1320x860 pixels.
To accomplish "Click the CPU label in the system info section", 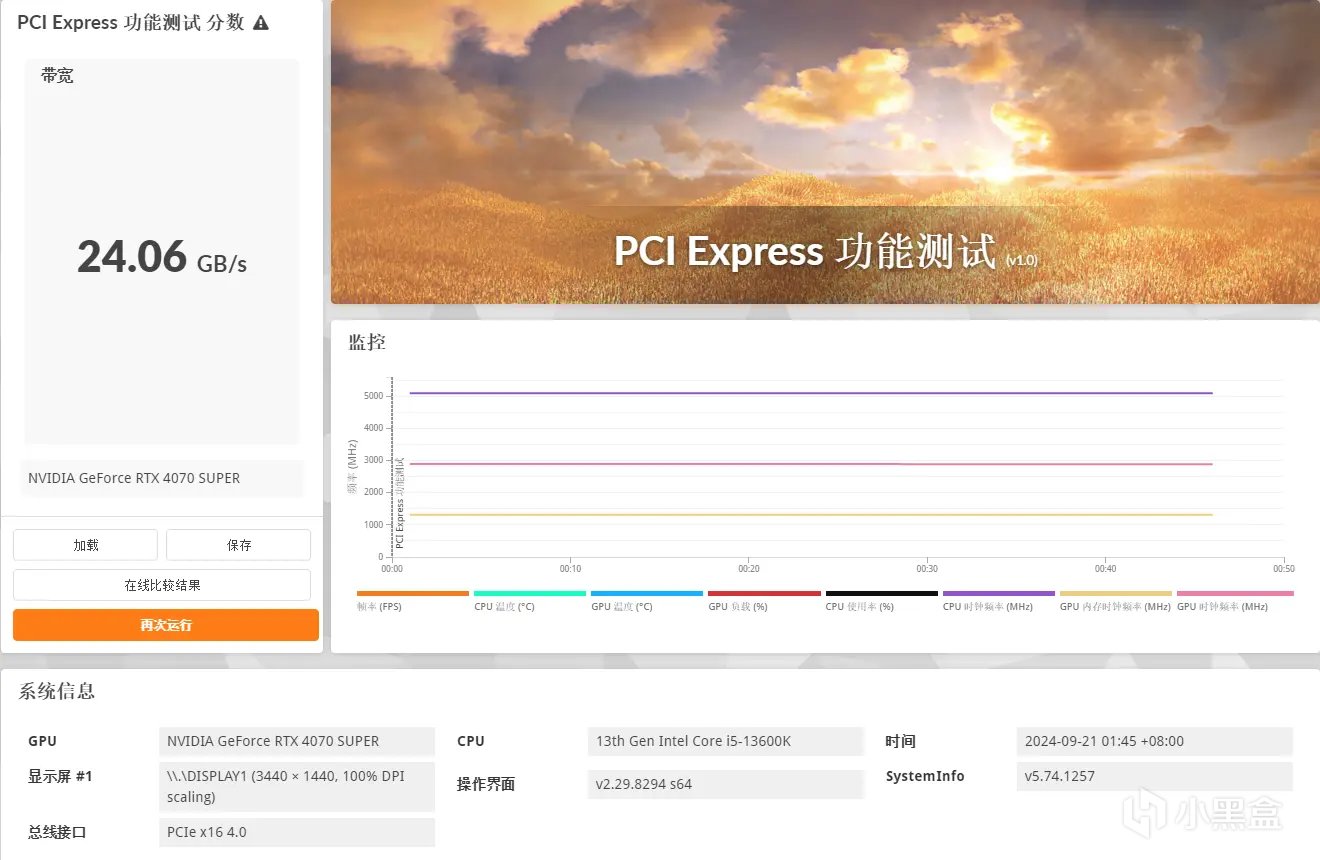I will (x=471, y=741).
